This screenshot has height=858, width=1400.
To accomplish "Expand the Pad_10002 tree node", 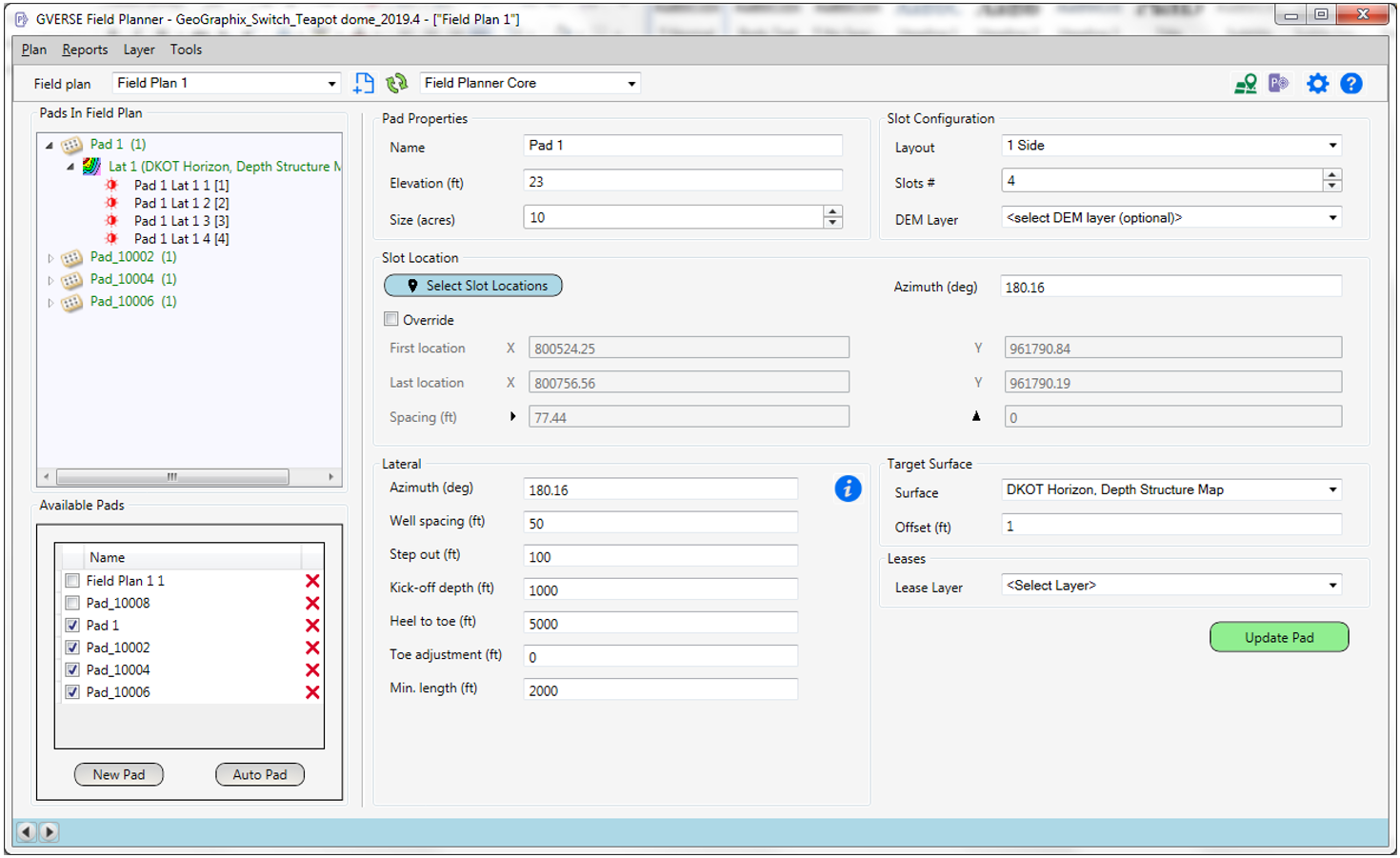I will [x=50, y=258].
